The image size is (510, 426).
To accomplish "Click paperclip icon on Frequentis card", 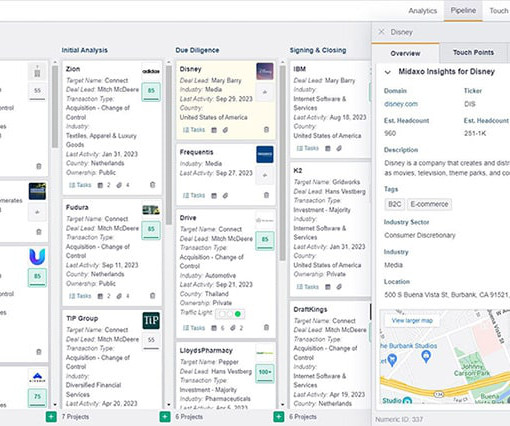I will click(225, 196).
